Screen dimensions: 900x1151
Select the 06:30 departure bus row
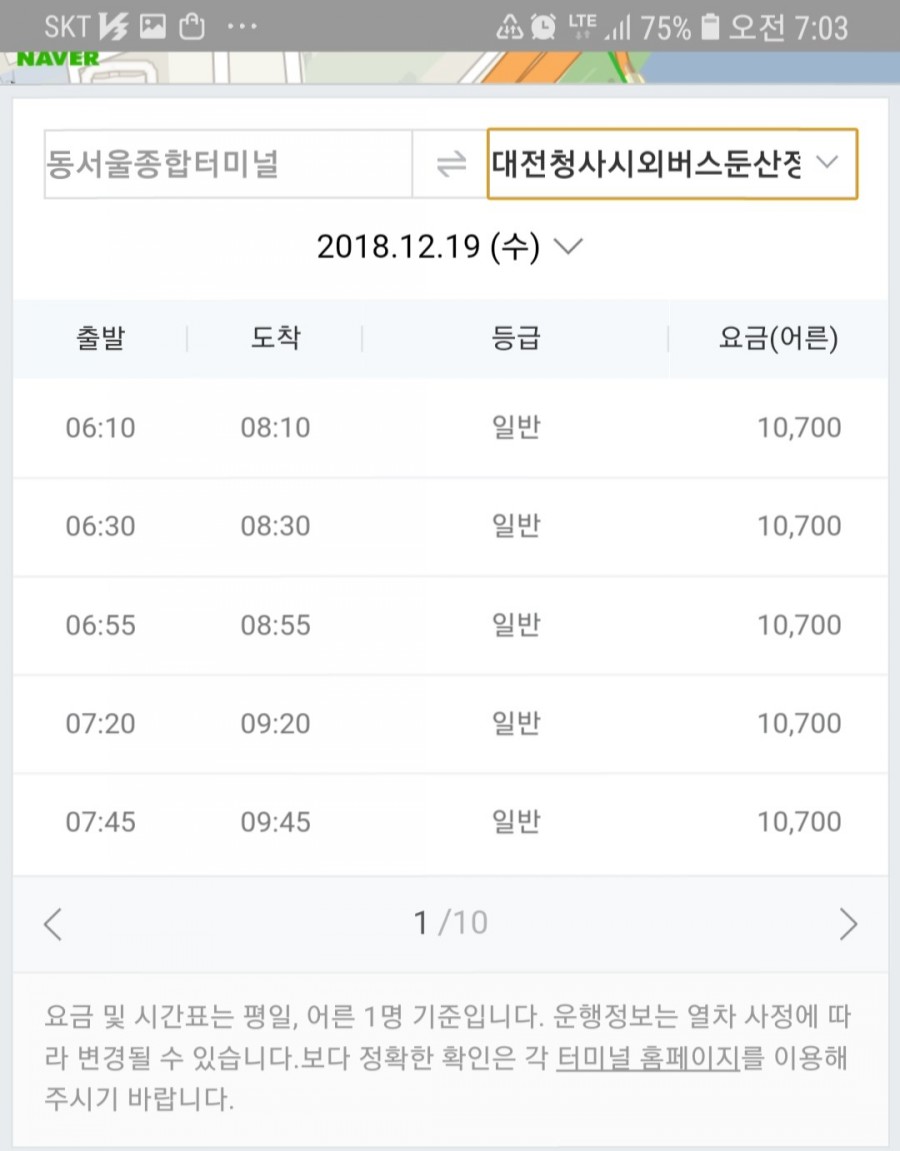450,526
